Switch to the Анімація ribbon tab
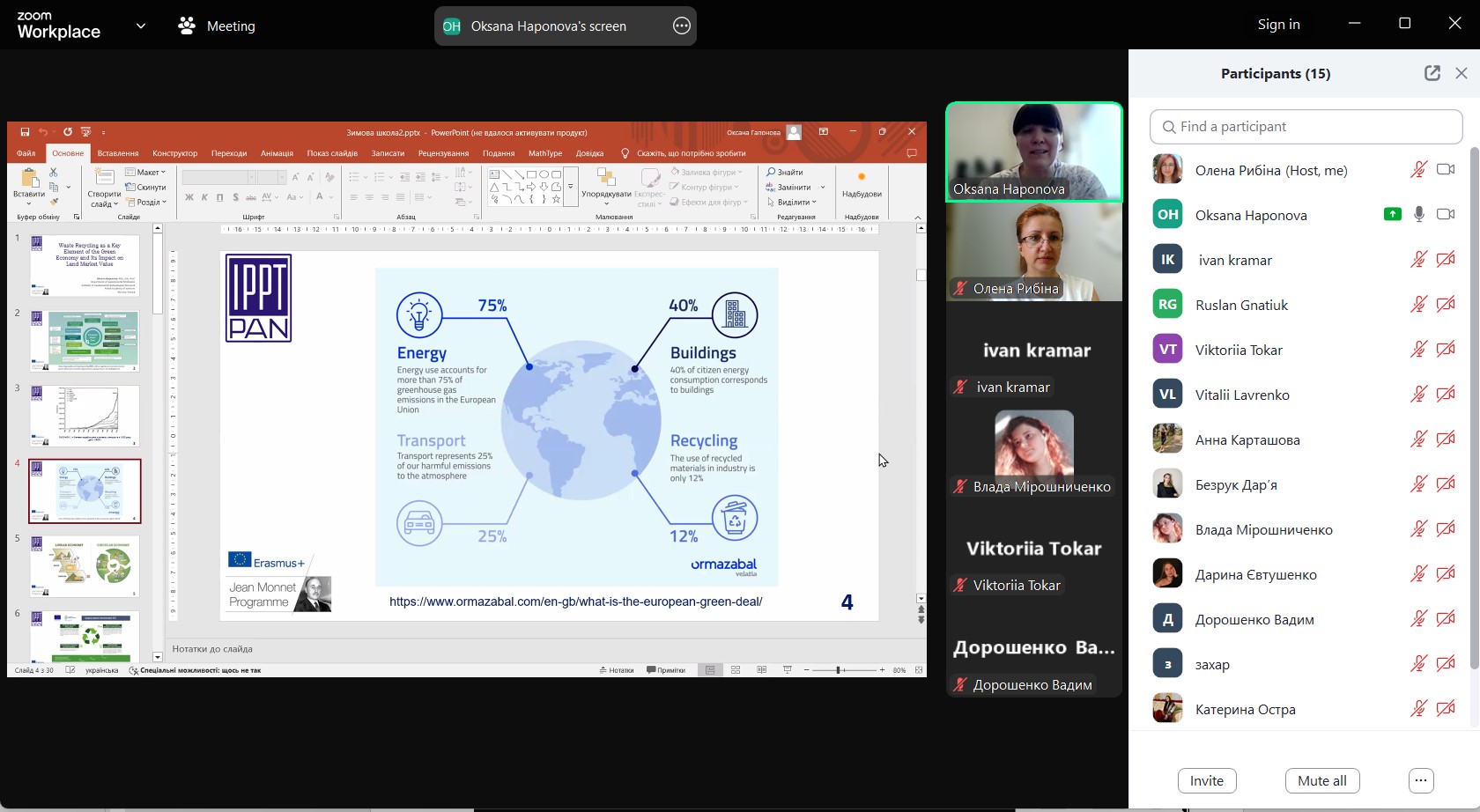Screen dimensions: 1480x812 [x=277, y=153]
